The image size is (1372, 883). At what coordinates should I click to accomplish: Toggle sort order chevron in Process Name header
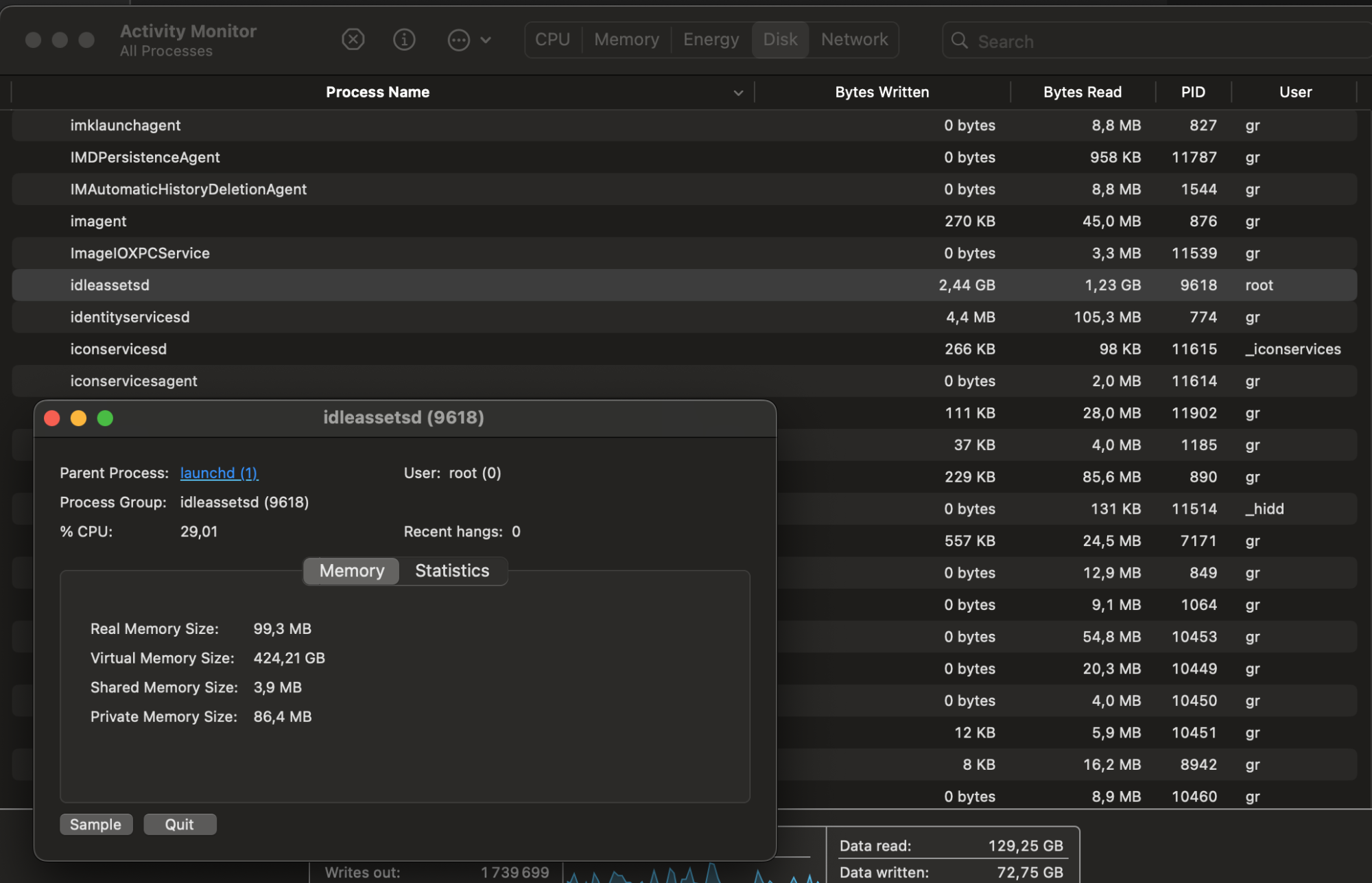[738, 93]
